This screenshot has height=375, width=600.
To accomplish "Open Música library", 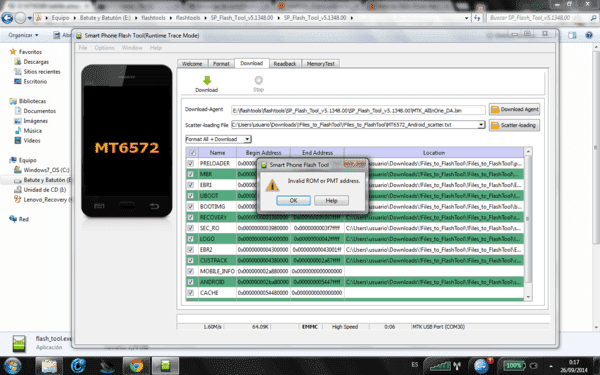I will pyautogui.click(x=33, y=131).
